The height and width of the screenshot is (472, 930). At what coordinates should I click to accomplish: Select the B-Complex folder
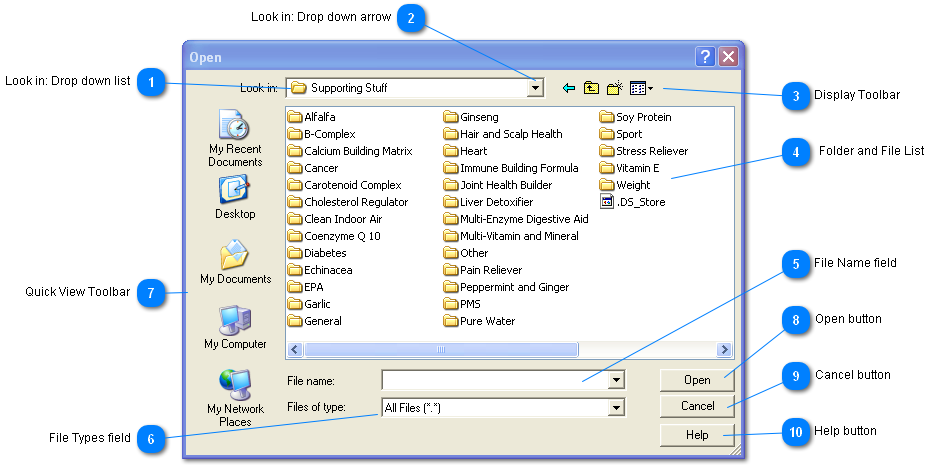[321, 134]
